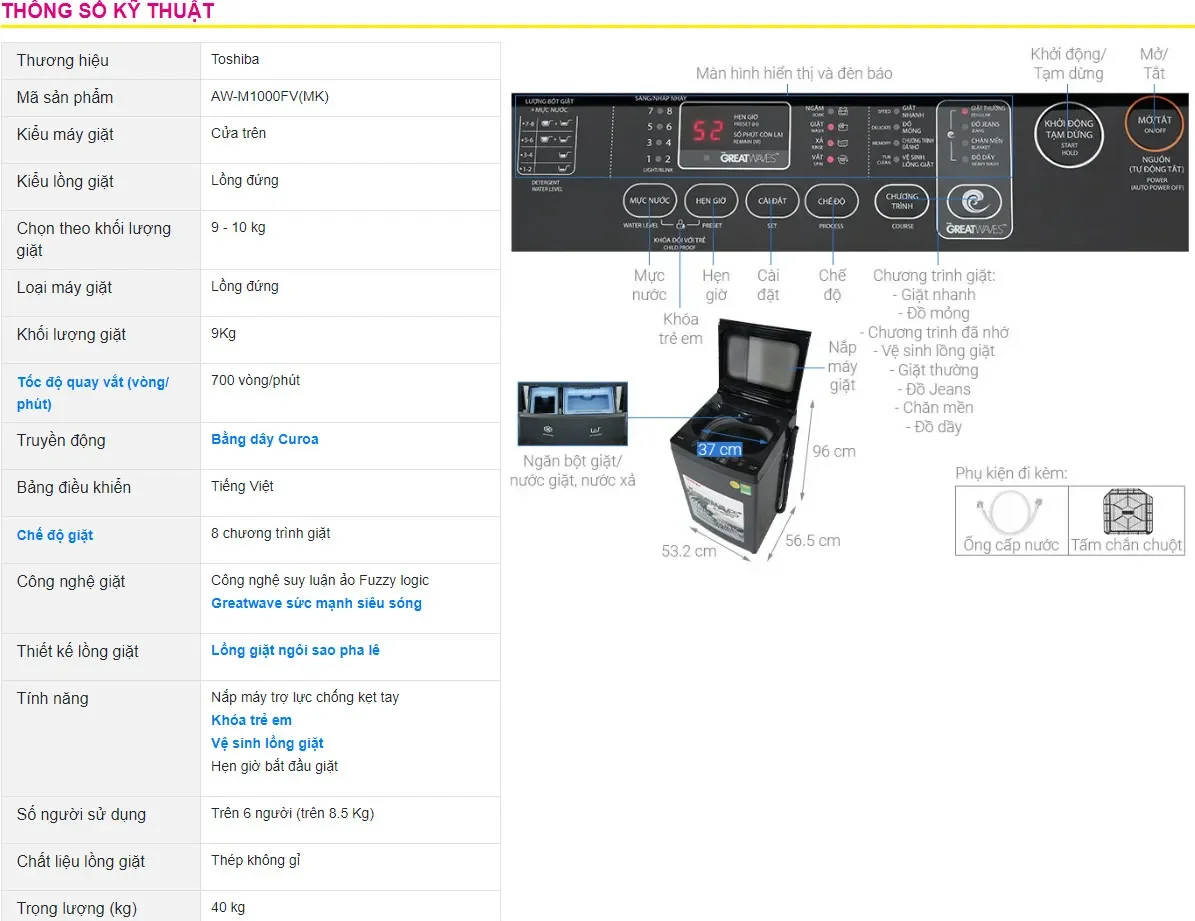Click the 'Toshiba' brand value
1195x921 pixels.
pyautogui.click(x=235, y=59)
